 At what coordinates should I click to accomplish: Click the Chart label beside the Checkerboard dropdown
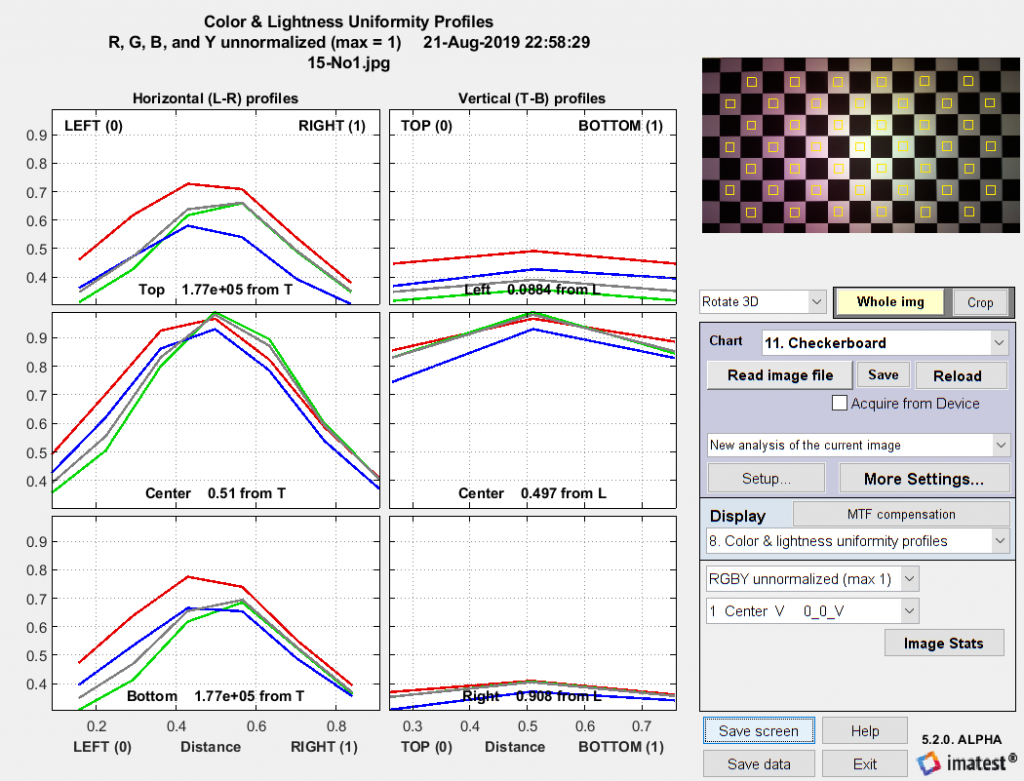(726, 341)
